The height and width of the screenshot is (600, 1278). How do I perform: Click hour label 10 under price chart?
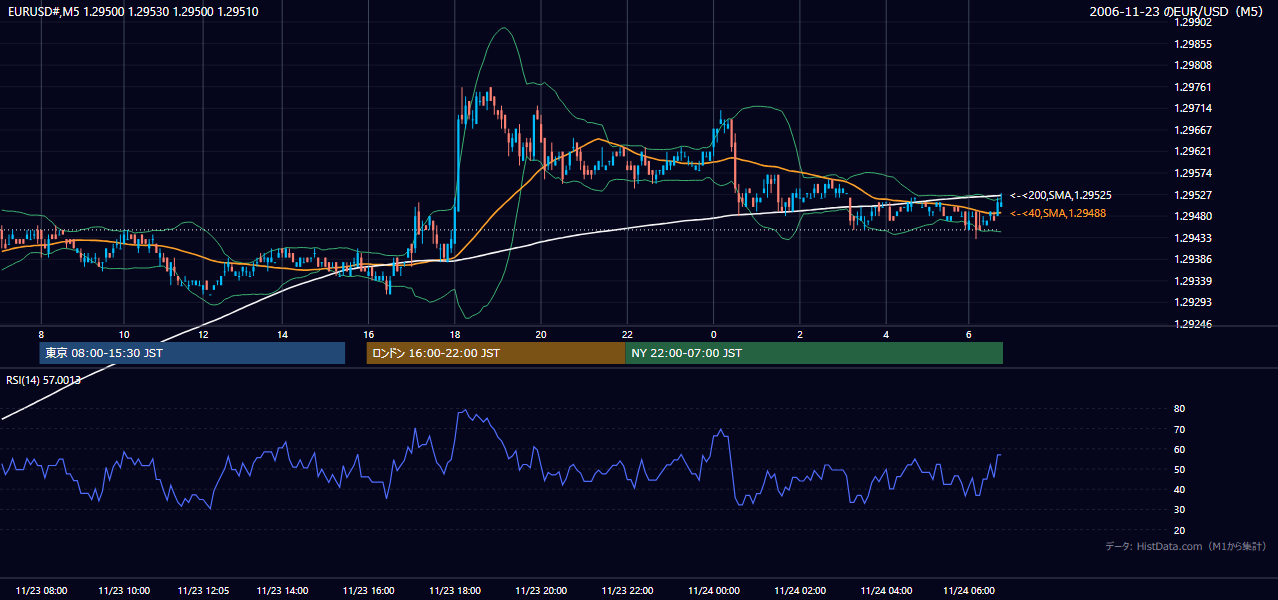[x=123, y=334]
